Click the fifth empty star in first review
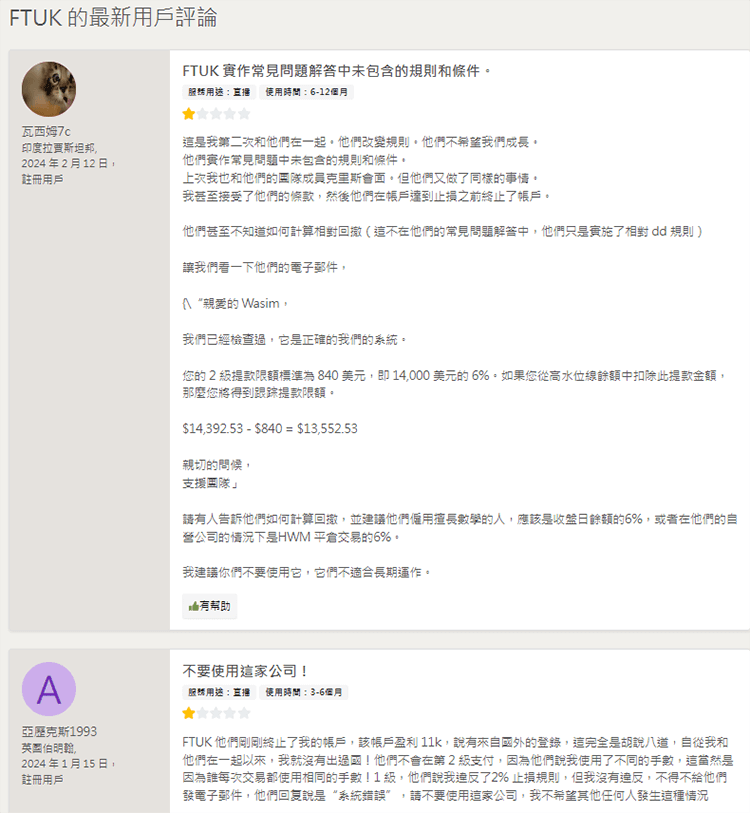The image size is (750, 813). 245,114
